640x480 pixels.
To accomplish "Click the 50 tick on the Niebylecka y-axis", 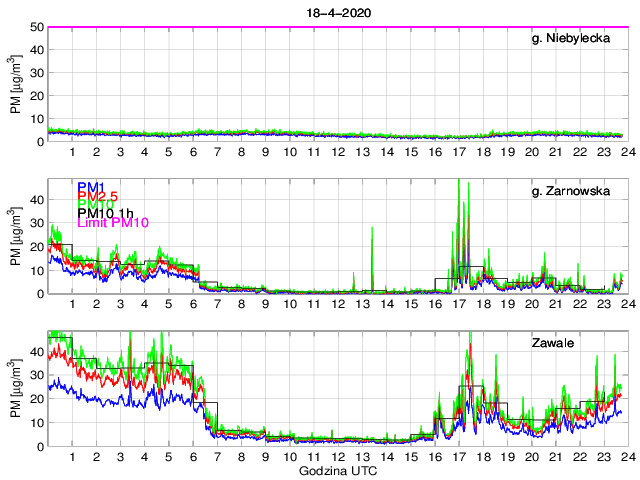I will 35,27.
